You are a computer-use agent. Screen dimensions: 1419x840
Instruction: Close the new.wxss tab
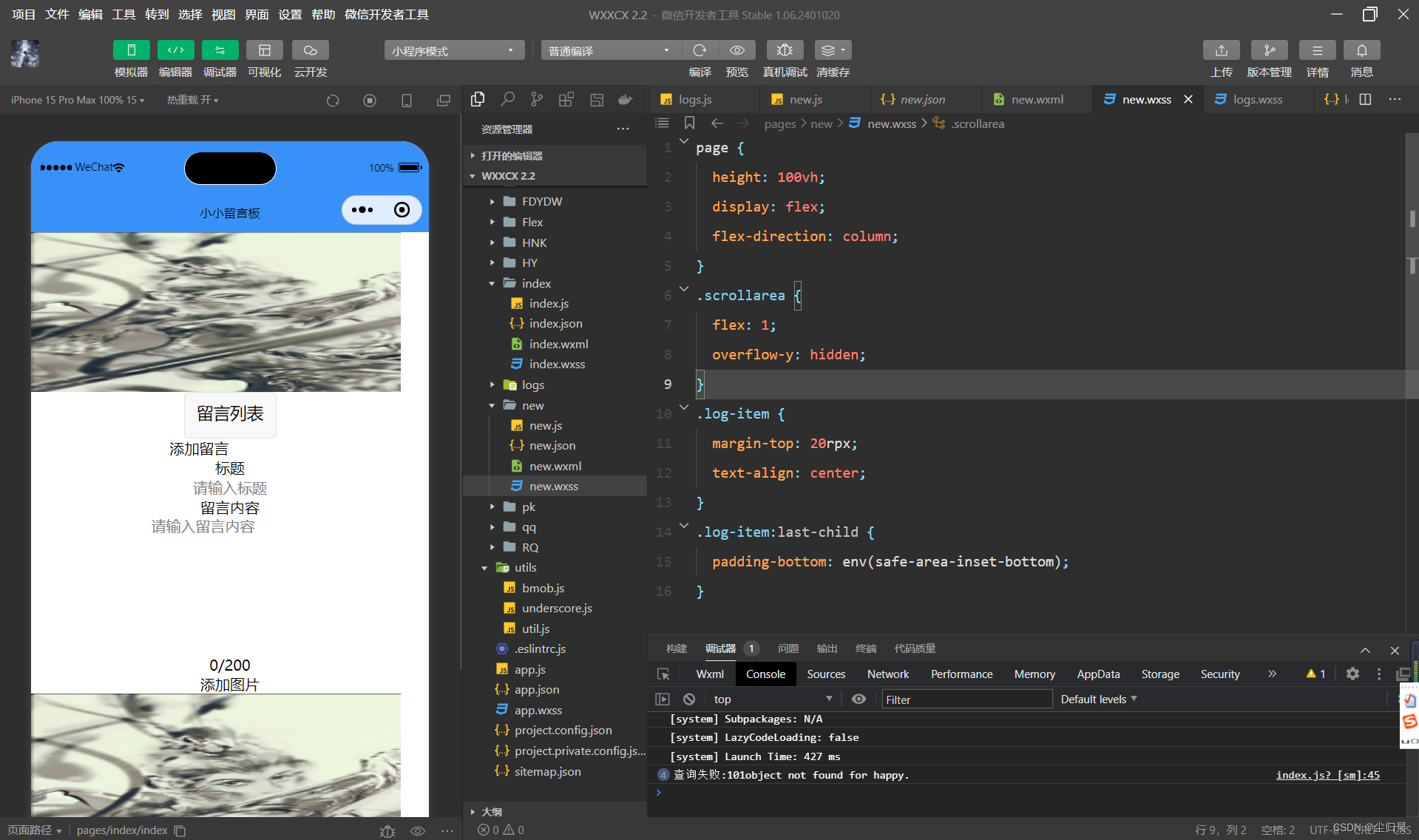point(1188,99)
